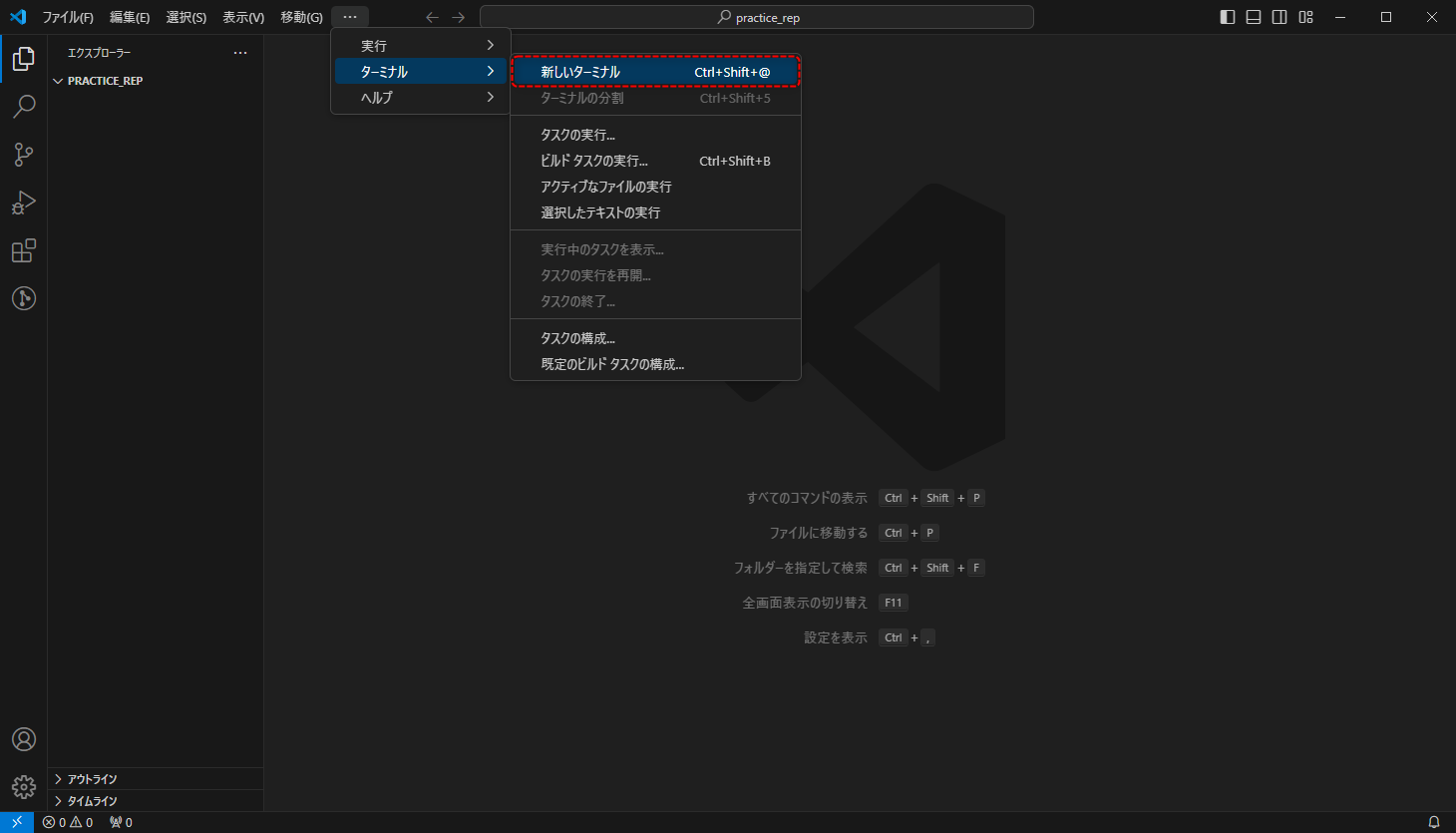The width and height of the screenshot is (1456, 833).
Task: Open the Extensions view icon
Action: 24,250
